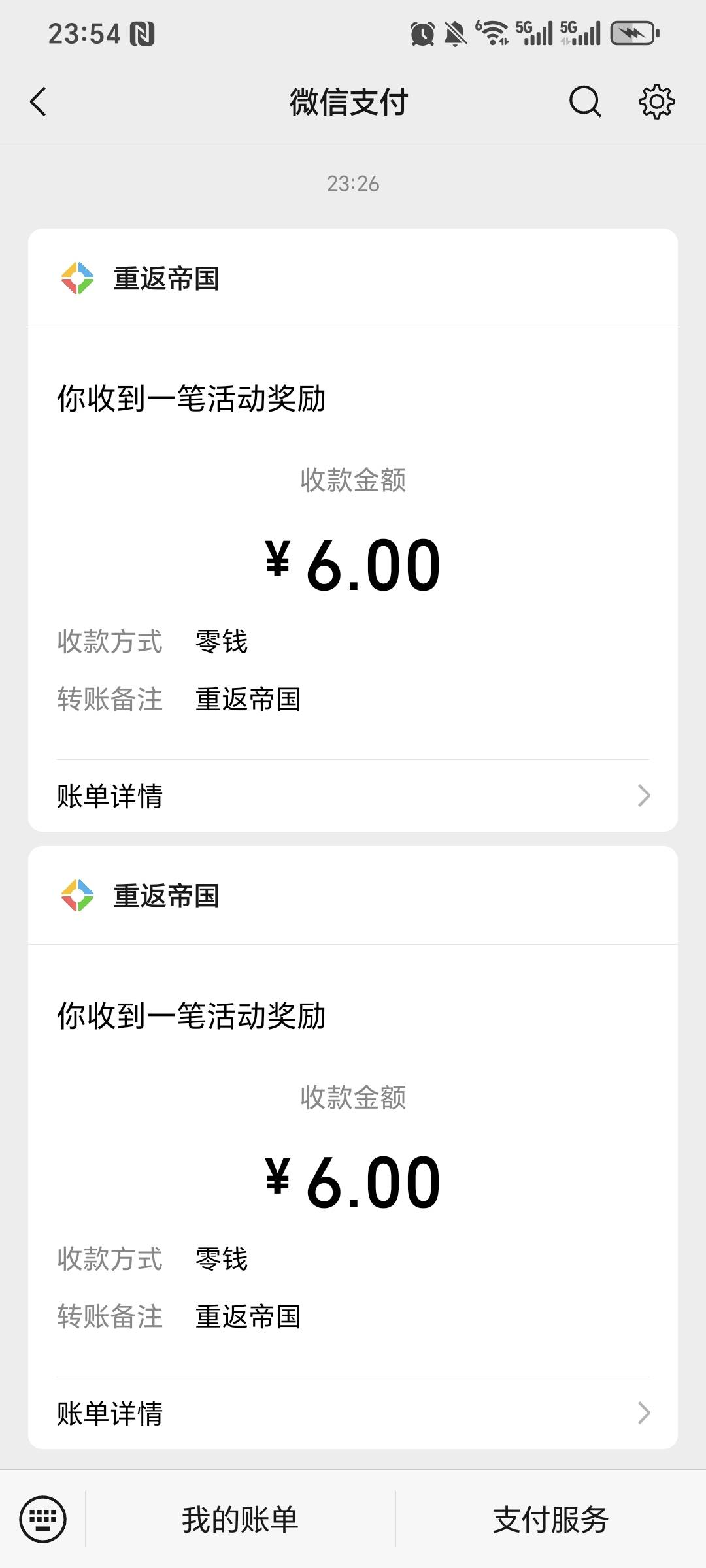Expand second 账单详情 chevron arrow
The width and height of the screenshot is (706, 1568).
(643, 1413)
